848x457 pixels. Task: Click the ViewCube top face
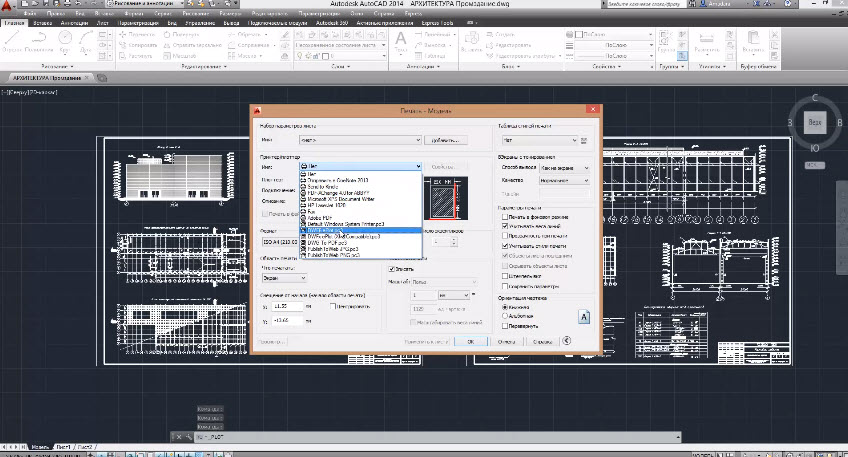815,122
